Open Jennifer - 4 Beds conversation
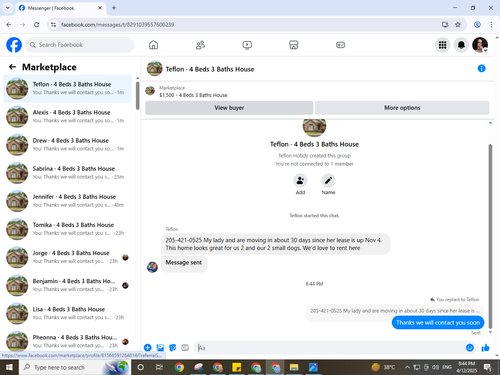 click(67, 201)
